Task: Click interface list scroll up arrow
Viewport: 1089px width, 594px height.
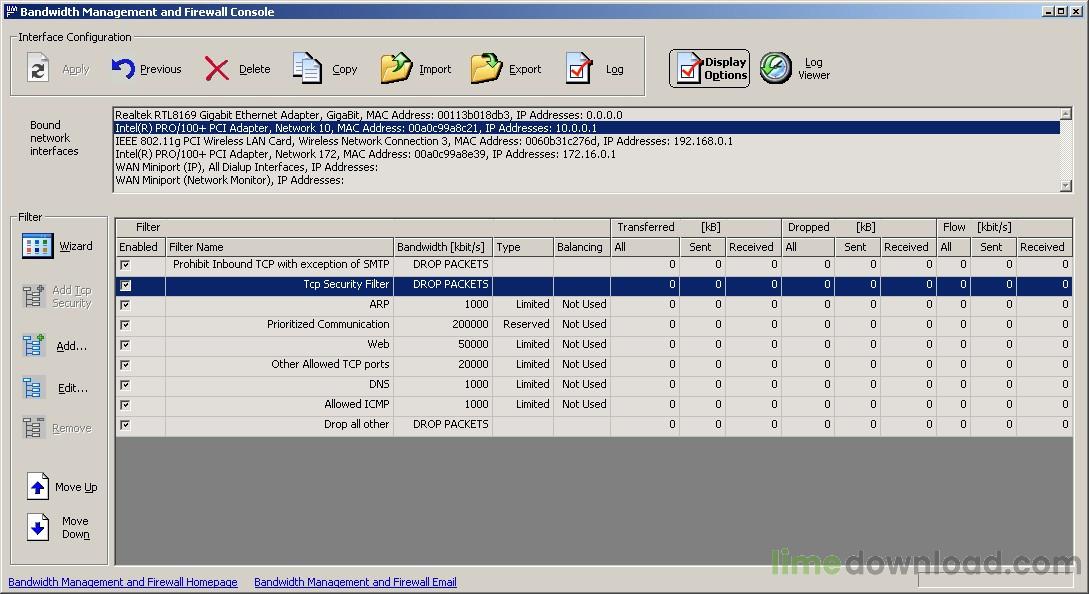Action: click(x=1066, y=114)
